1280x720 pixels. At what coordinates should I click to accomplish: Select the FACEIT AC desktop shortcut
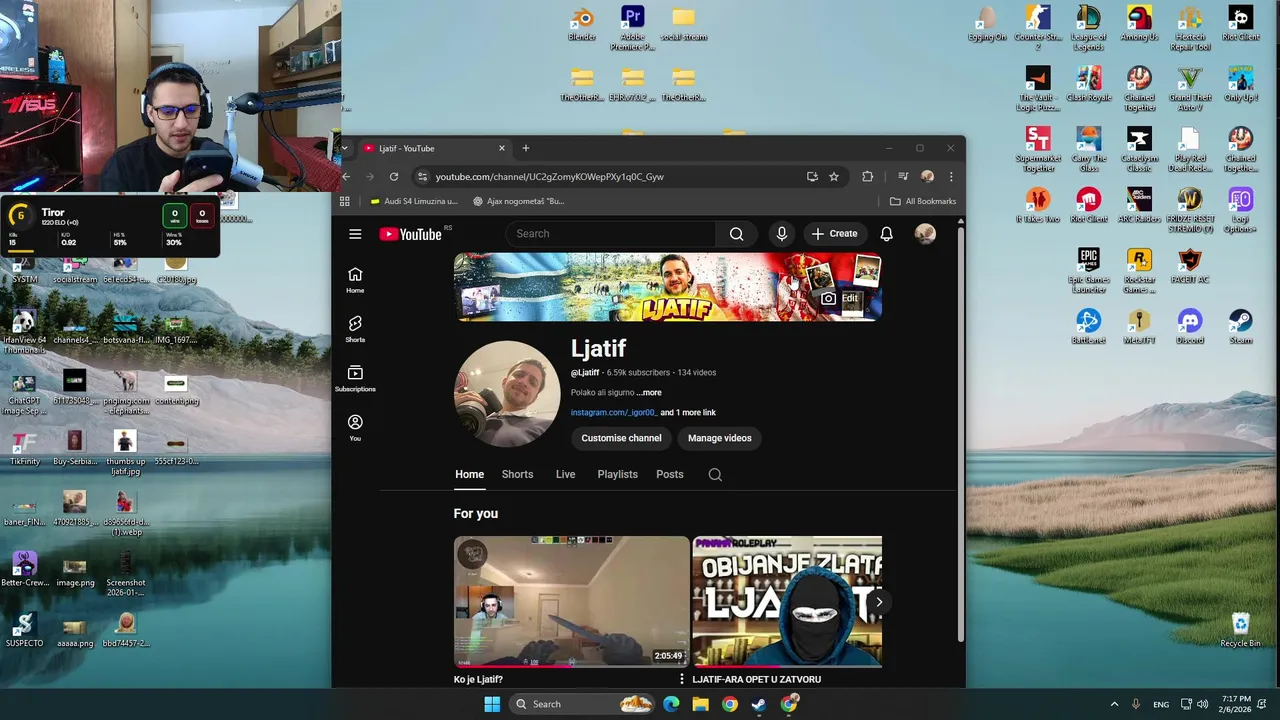(1189, 266)
